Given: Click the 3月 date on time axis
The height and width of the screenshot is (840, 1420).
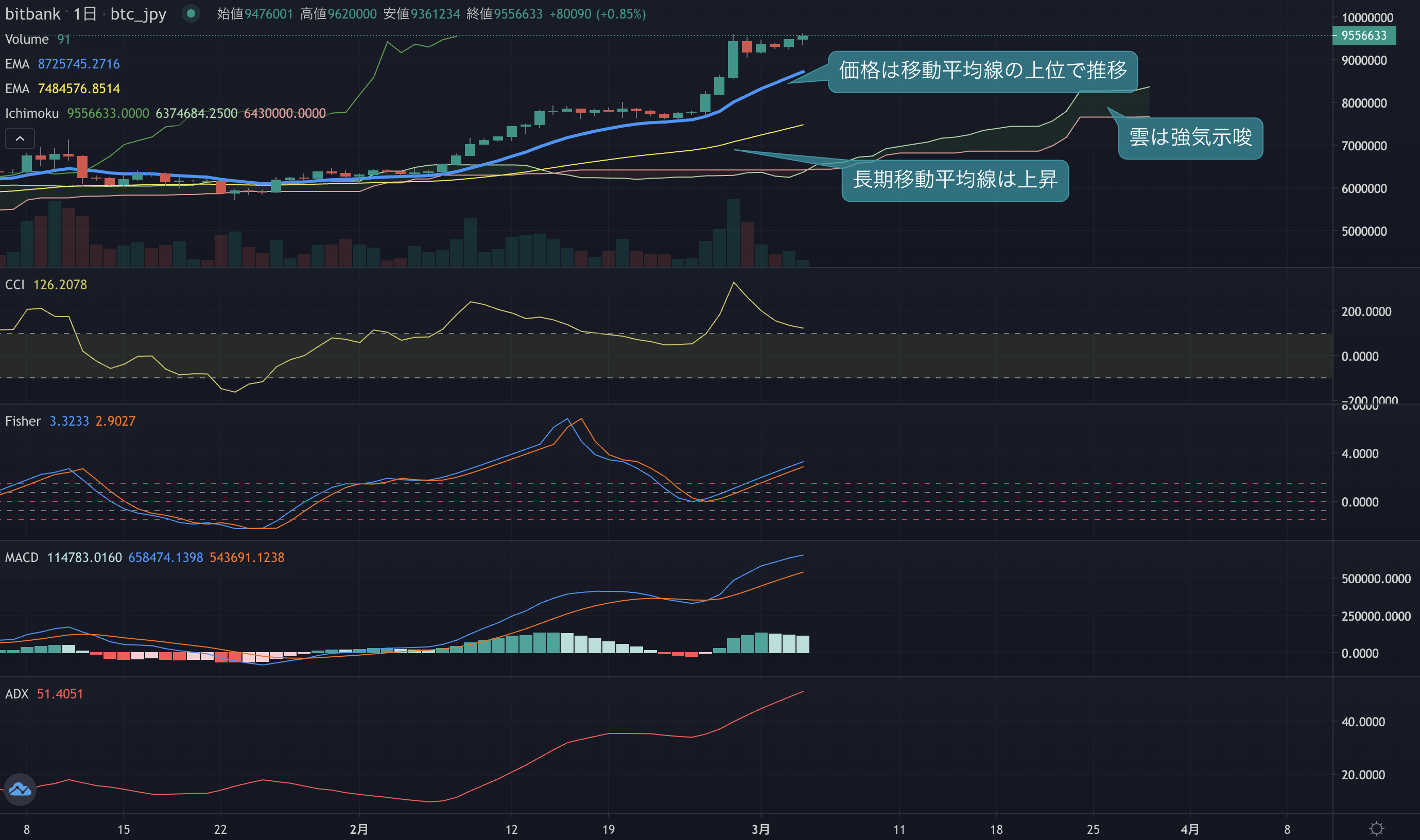Looking at the screenshot, I should click(760, 829).
